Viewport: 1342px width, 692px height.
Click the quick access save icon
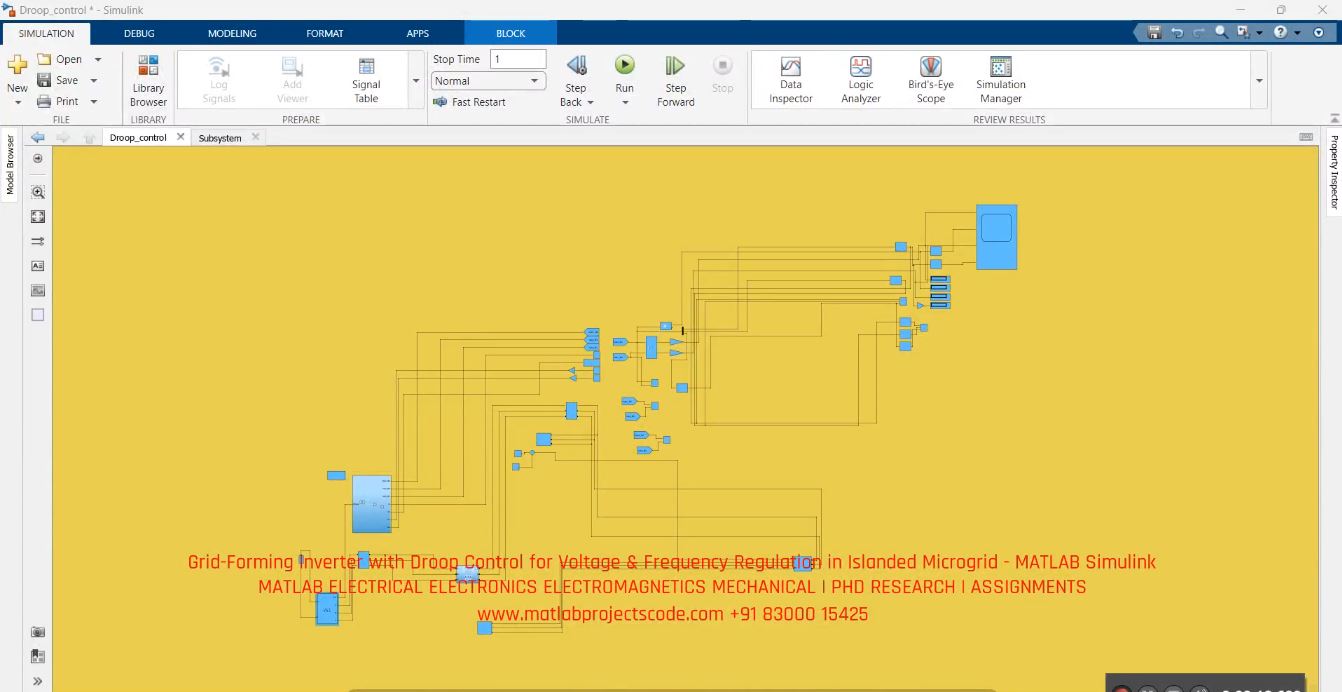[1154, 32]
